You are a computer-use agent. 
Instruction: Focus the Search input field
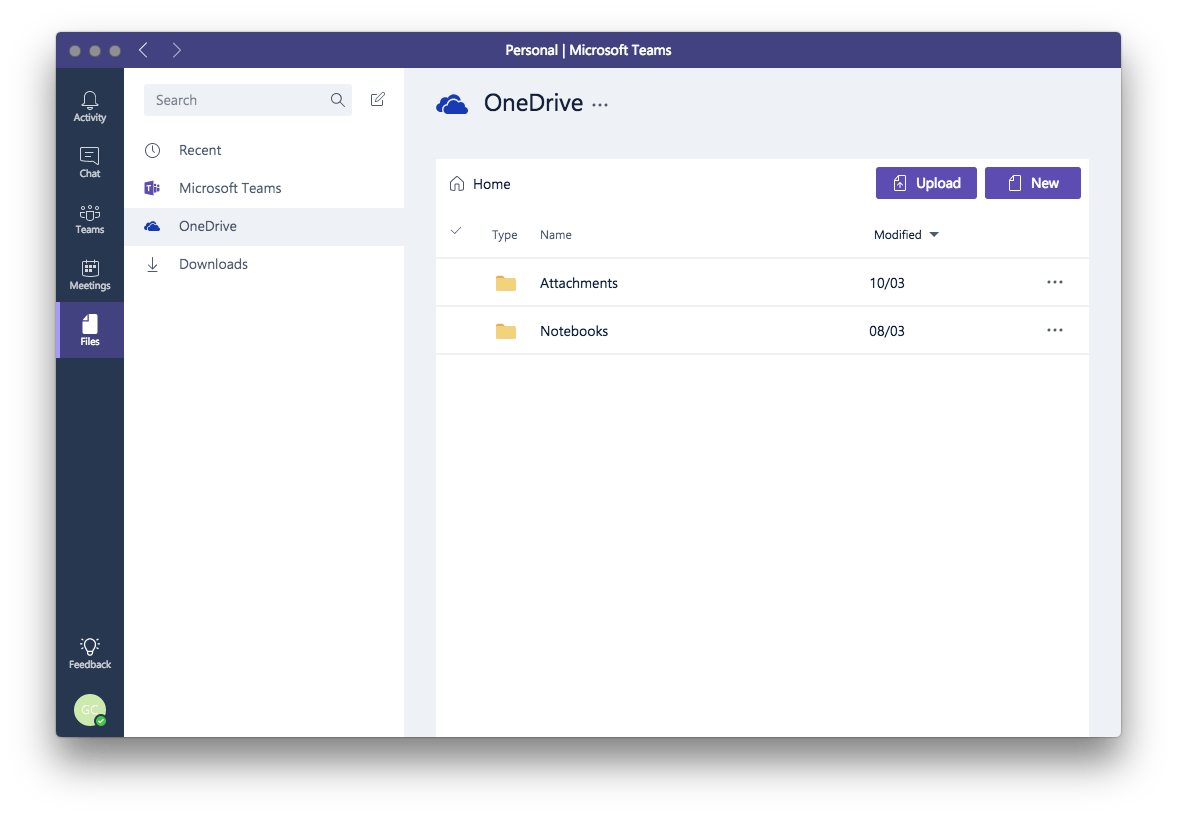(248, 100)
